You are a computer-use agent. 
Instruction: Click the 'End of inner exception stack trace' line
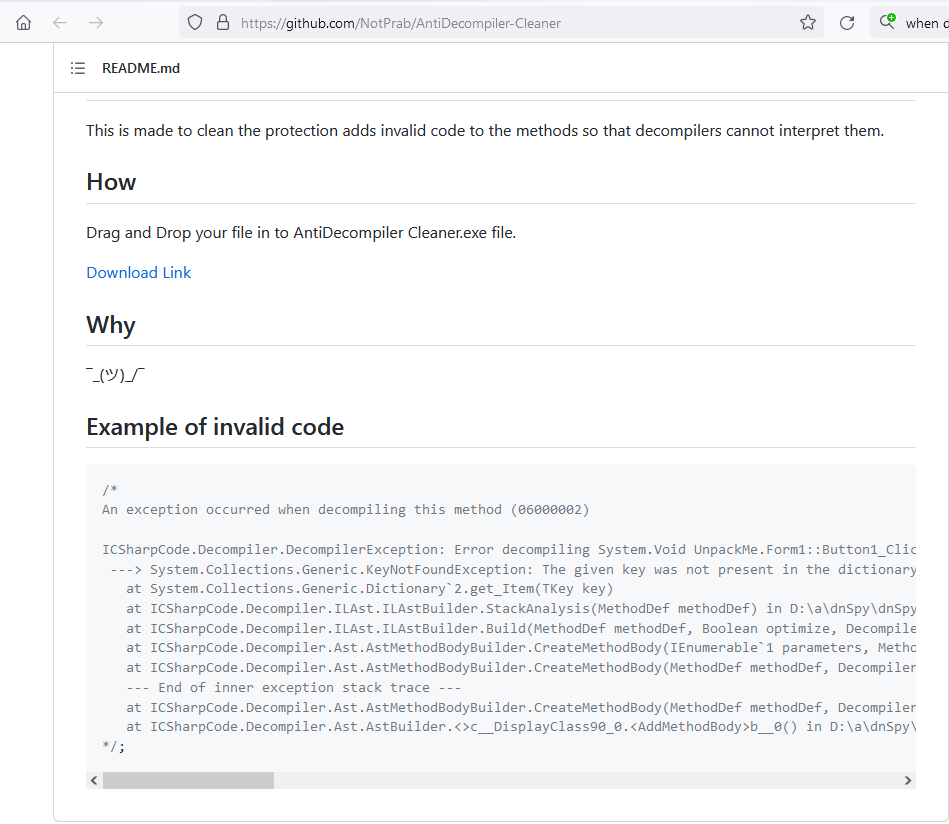pos(294,688)
